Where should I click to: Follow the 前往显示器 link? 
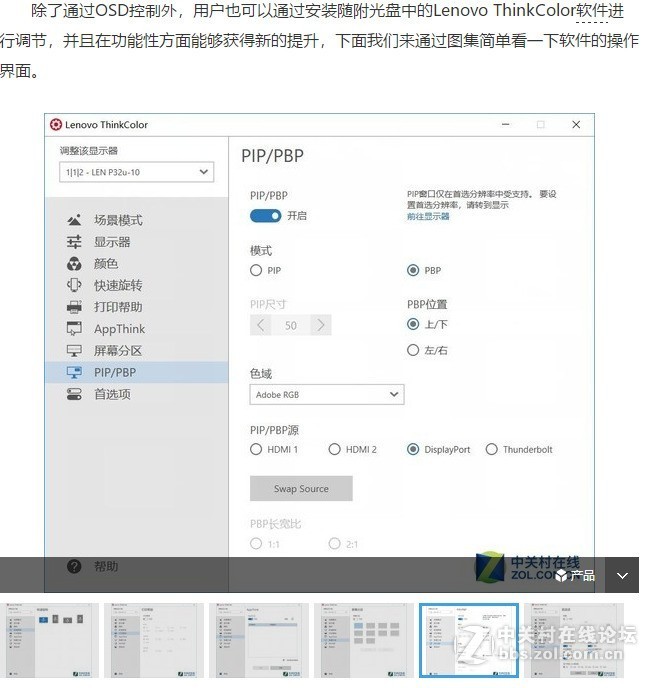coord(428,216)
